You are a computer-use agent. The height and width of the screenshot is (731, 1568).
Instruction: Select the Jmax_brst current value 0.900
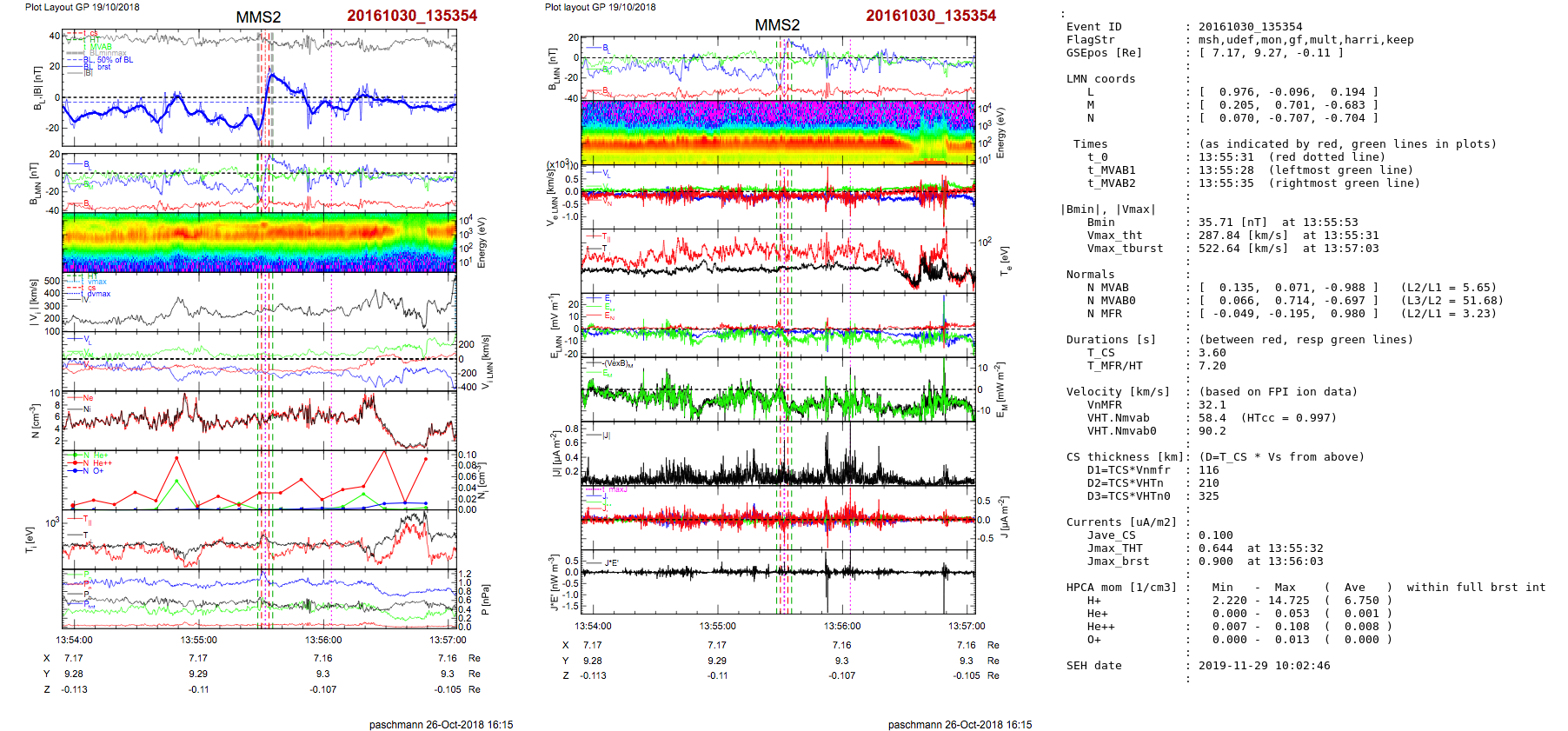point(1215,562)
